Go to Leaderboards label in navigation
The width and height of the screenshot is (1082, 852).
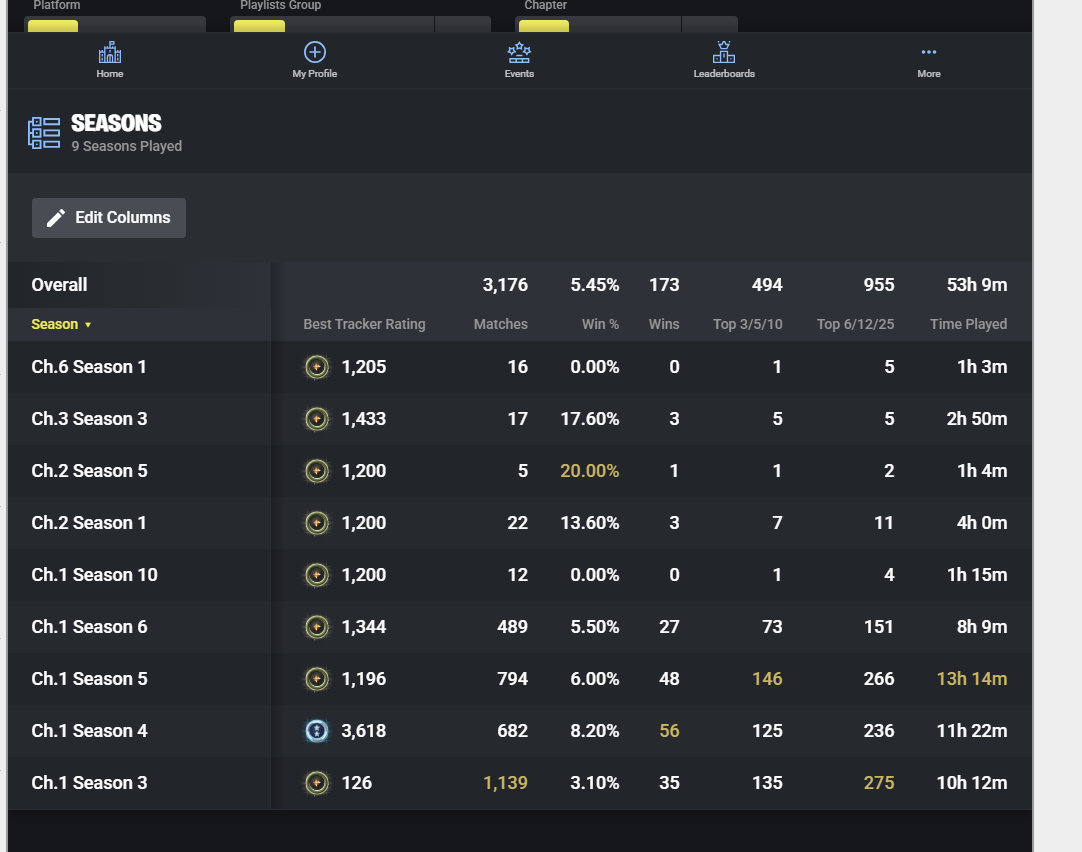click(x=724, y=74)
